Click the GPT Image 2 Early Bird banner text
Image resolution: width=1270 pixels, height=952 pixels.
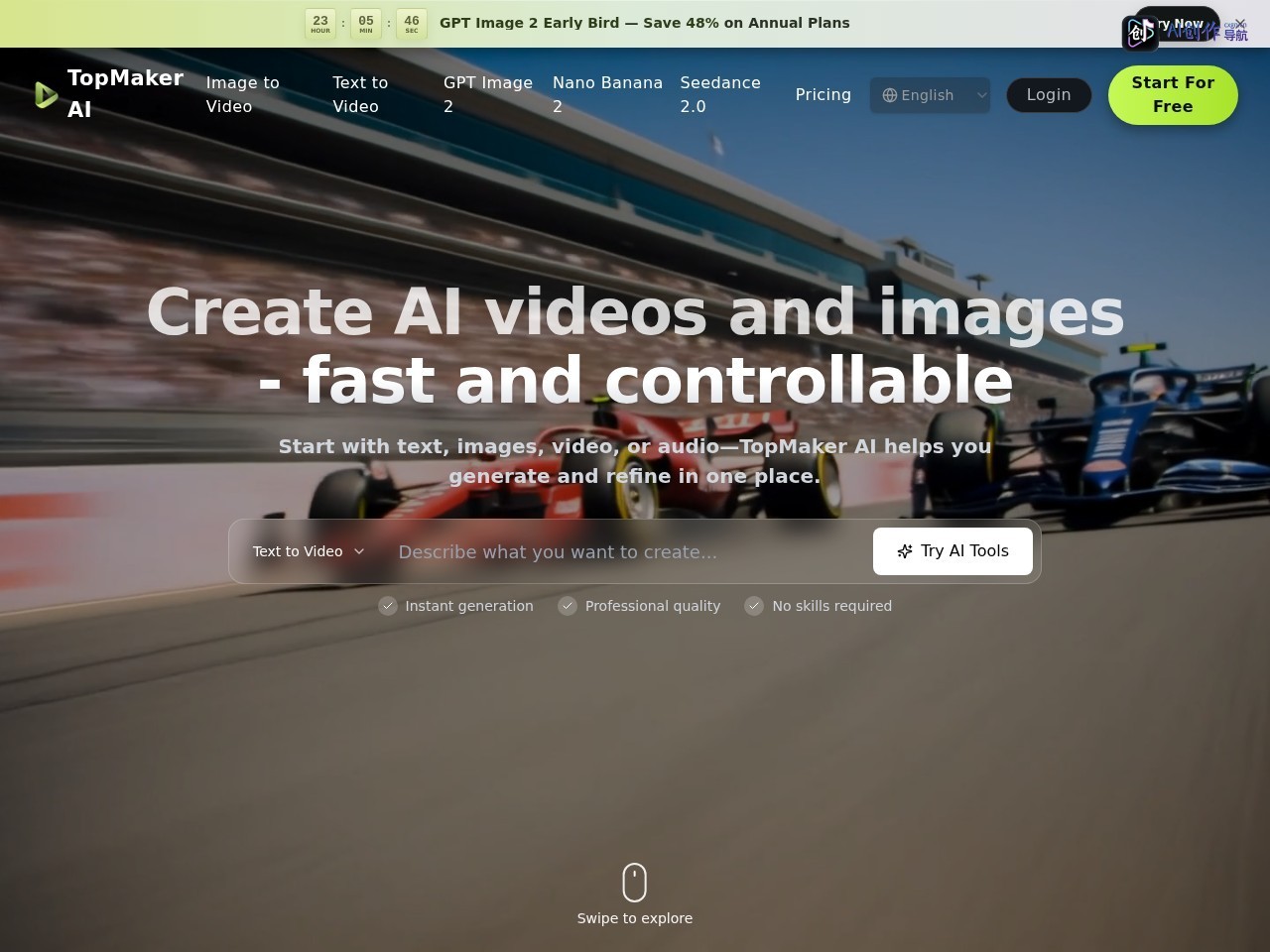645,23
